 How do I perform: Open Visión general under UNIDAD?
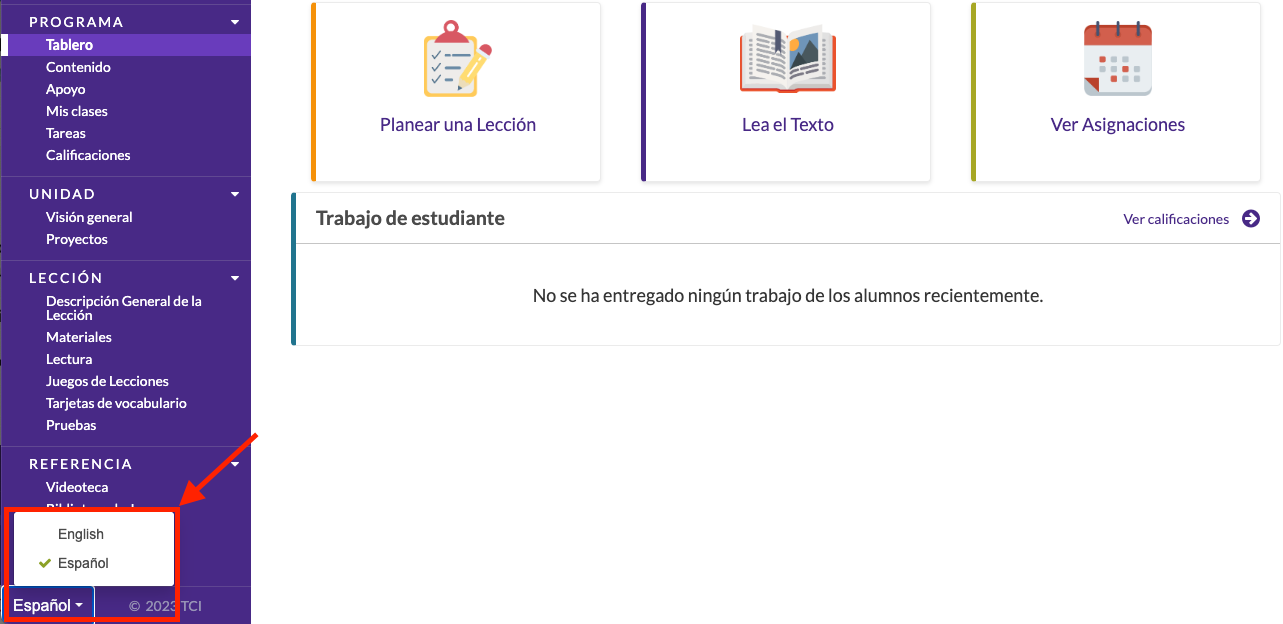[89, 217]
